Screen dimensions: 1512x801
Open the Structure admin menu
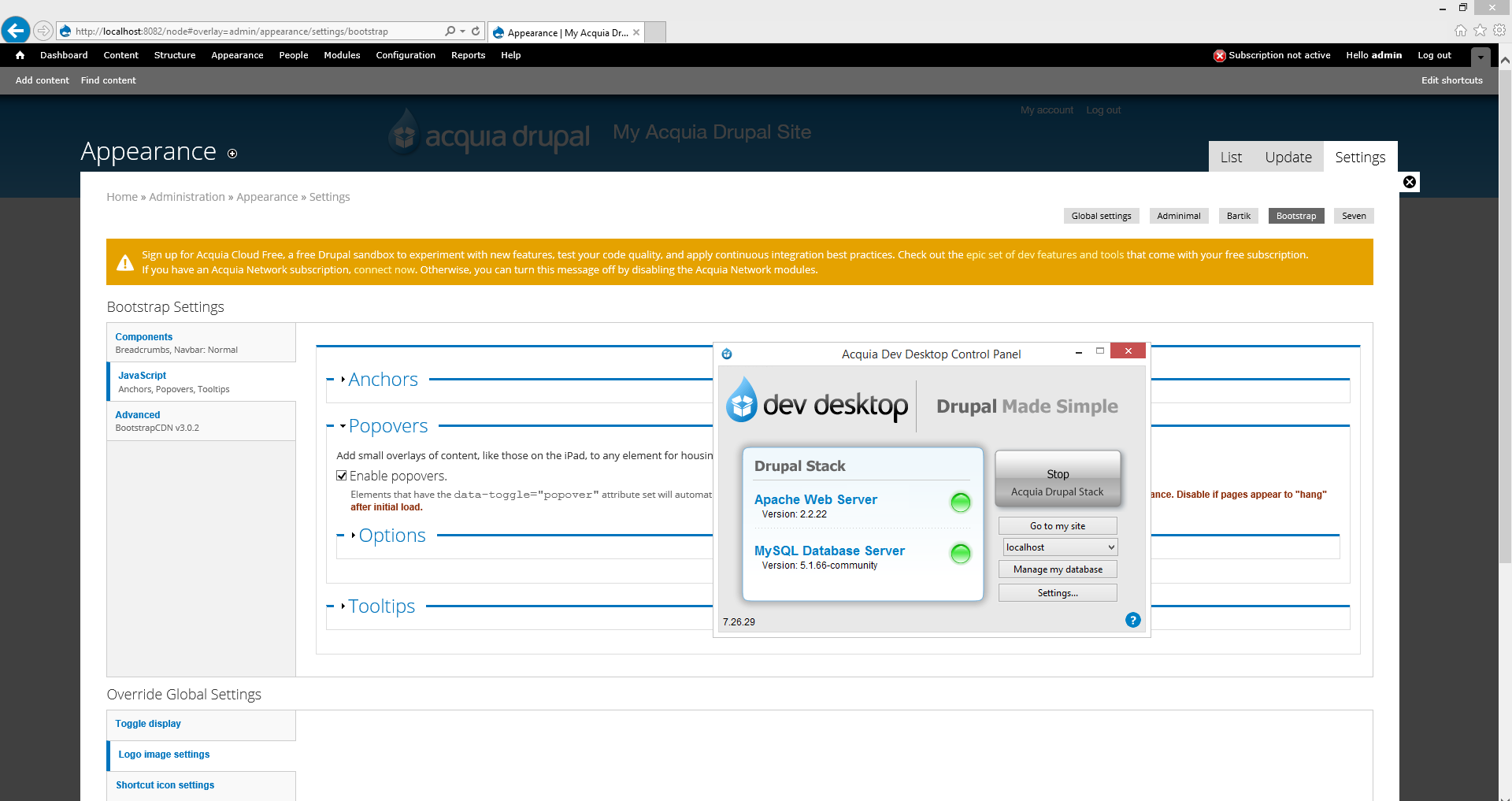[x=175, y=55]
